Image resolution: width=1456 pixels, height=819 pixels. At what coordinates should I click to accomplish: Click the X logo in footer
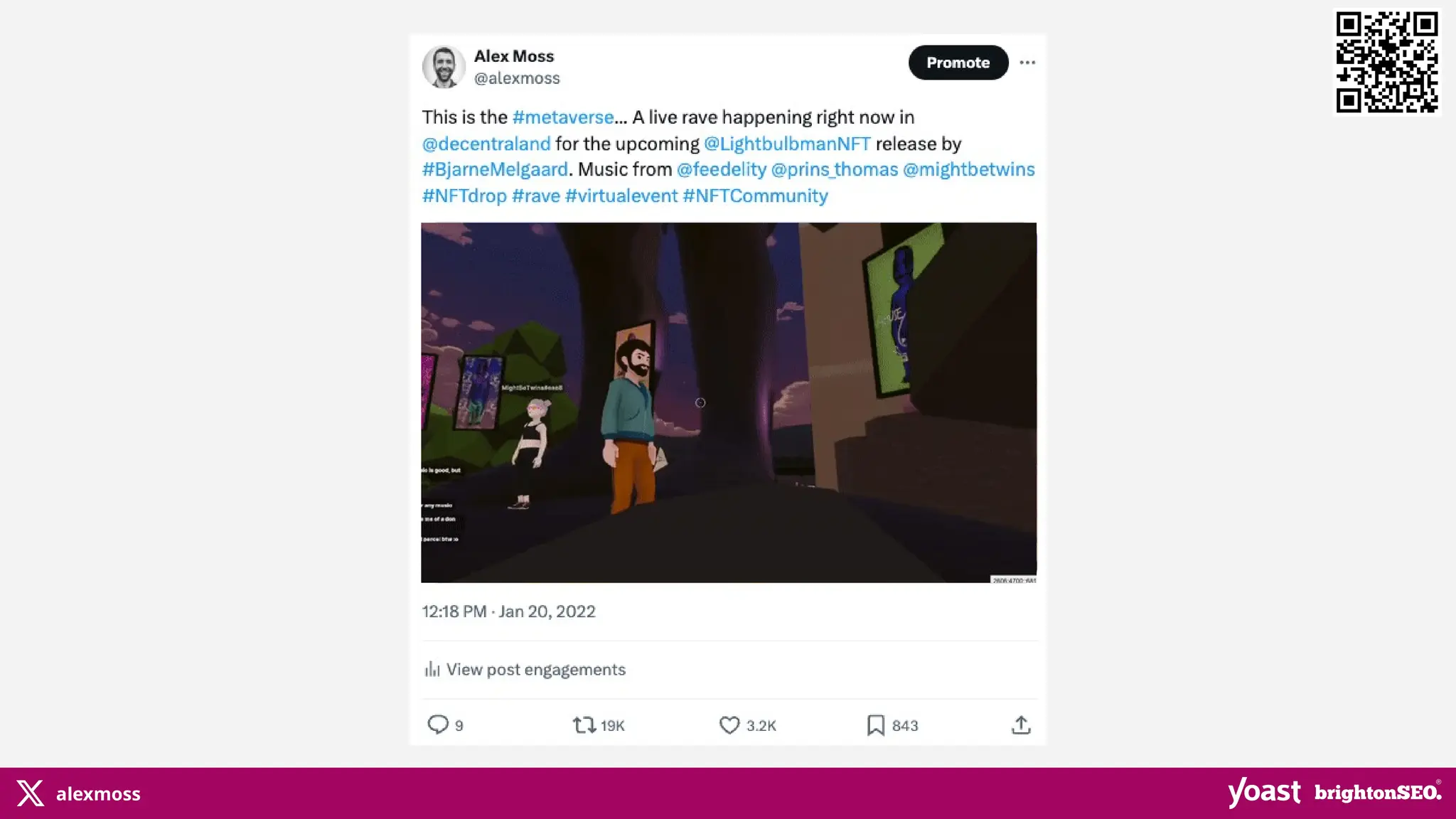pos(30,793)
